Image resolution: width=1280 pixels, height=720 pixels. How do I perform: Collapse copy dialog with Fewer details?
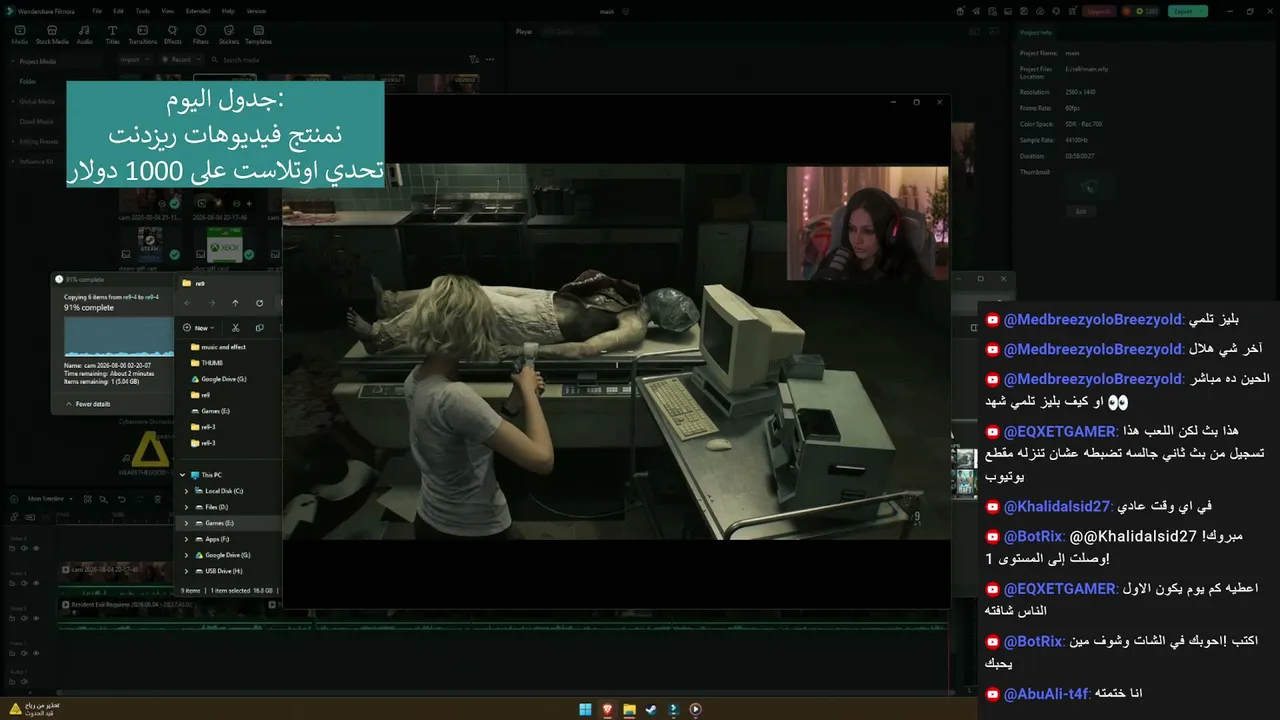point(88,404)
